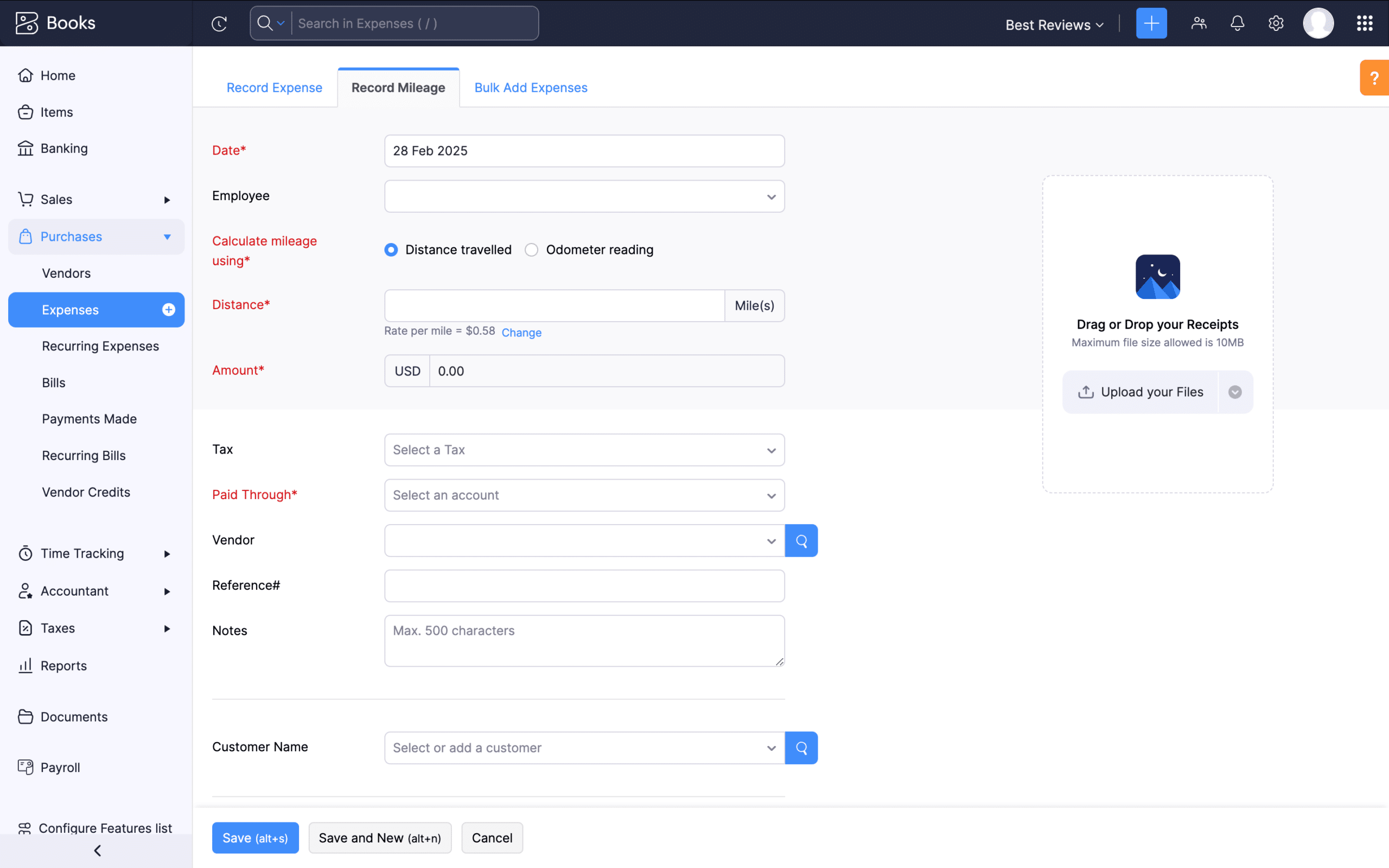Click the plus icon beside Expenses
Viewport: 1389px width, 868px height.
(x=168, y=310)
